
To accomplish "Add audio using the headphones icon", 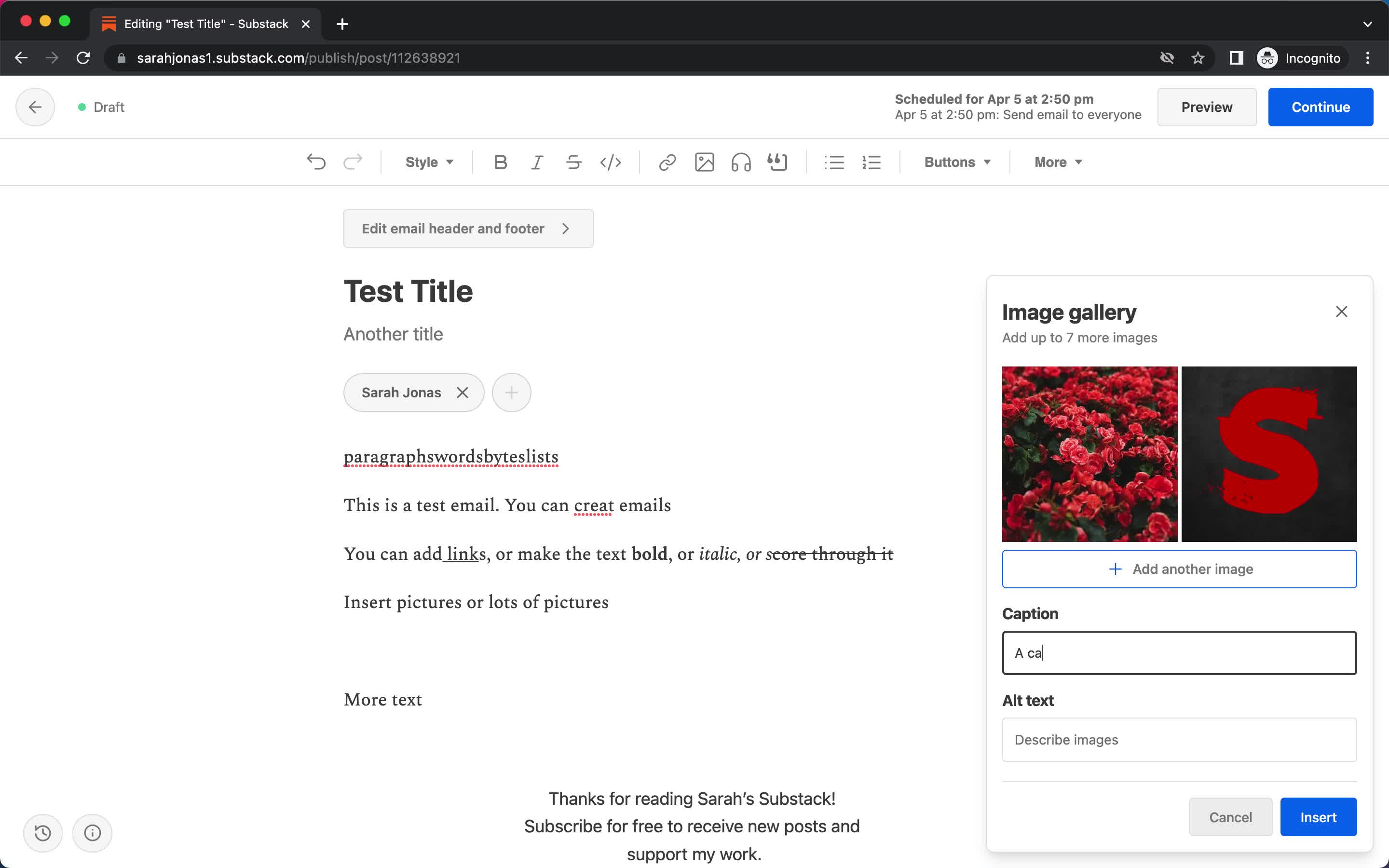I will (740, 162).
